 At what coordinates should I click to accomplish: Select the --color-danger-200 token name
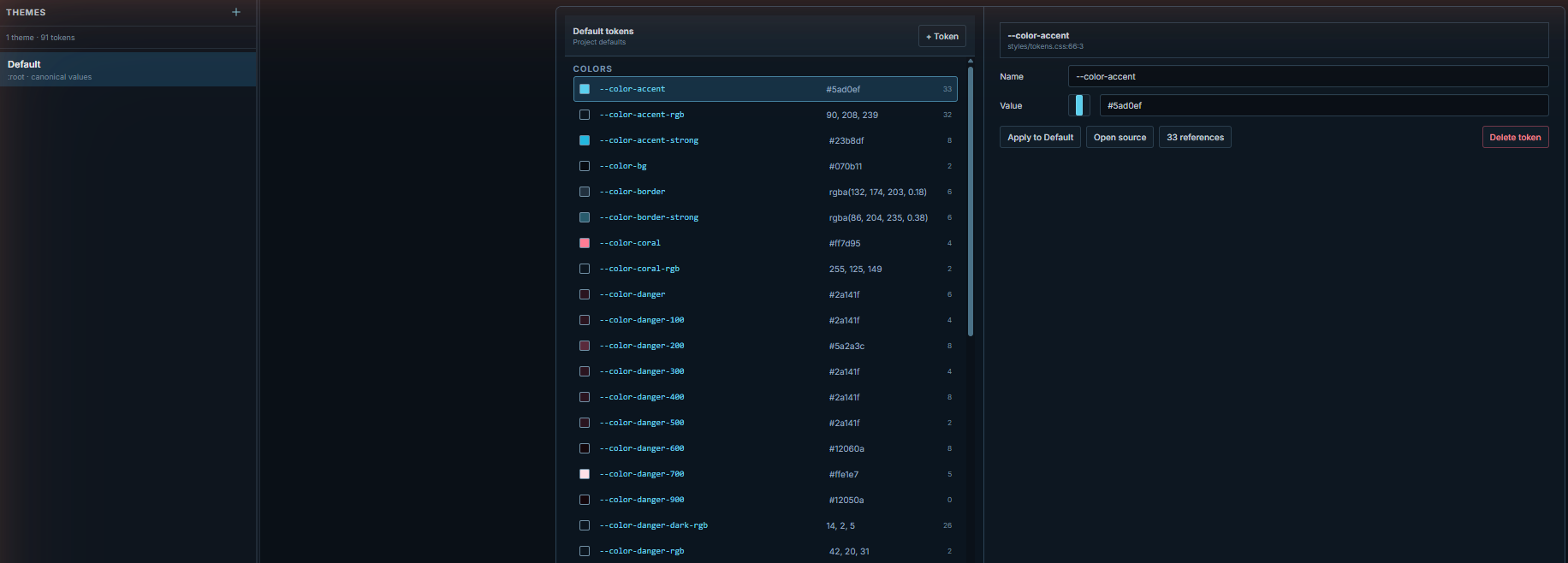[642, 346]
